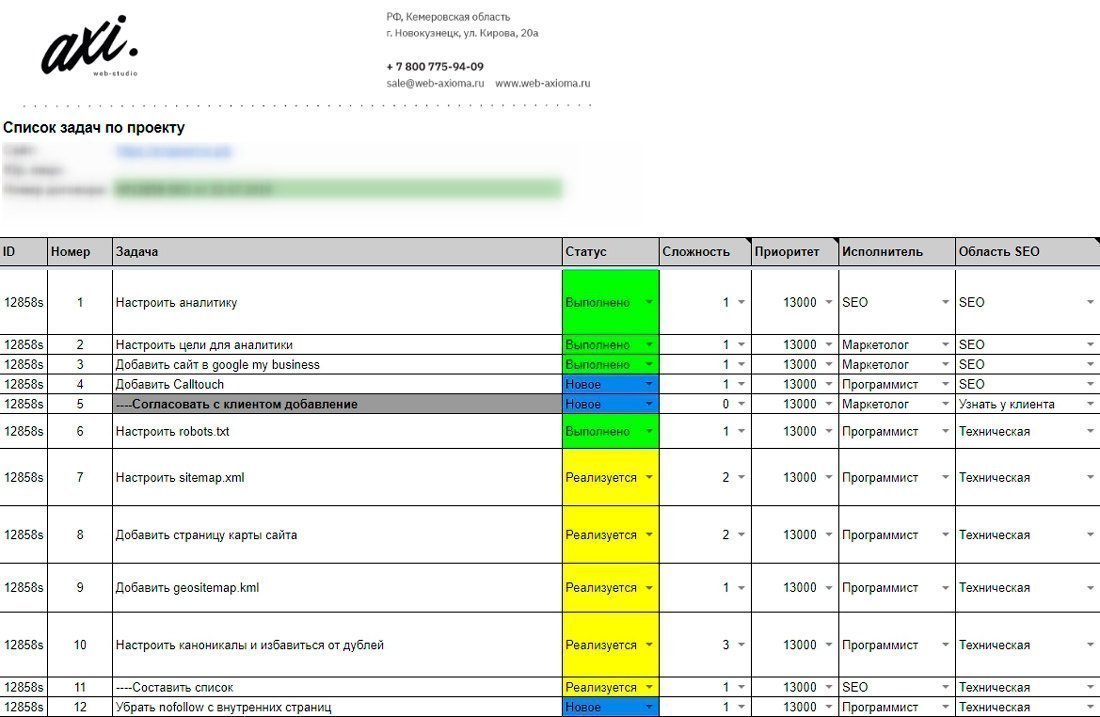Select the blue Новое cell for nofollow task
1100x717 pixels.
[x=598, y=707]
